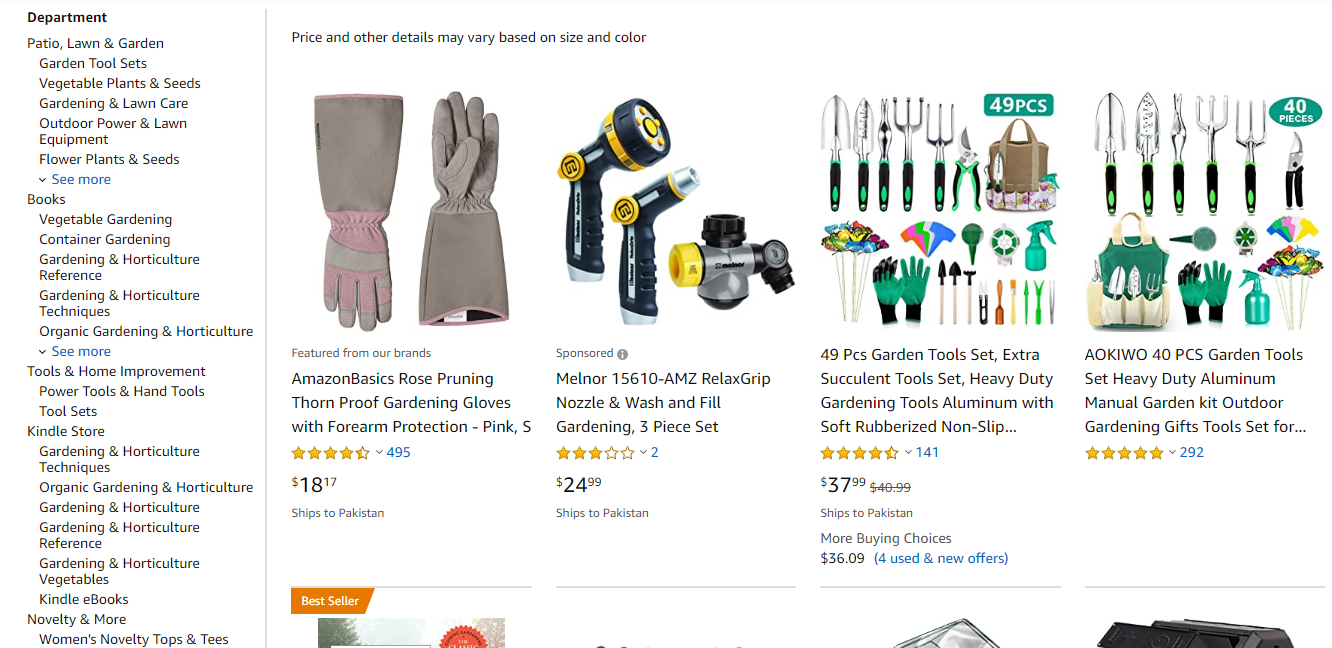
Task: Open rating chevron next to 141 reviews
Action: tap(908, 453)
